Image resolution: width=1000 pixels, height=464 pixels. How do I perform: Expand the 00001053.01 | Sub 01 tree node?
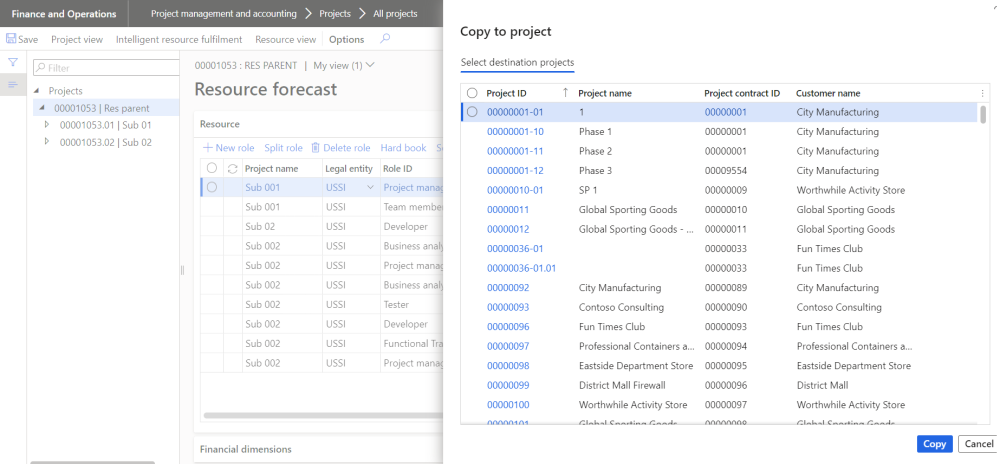point(47,125)
